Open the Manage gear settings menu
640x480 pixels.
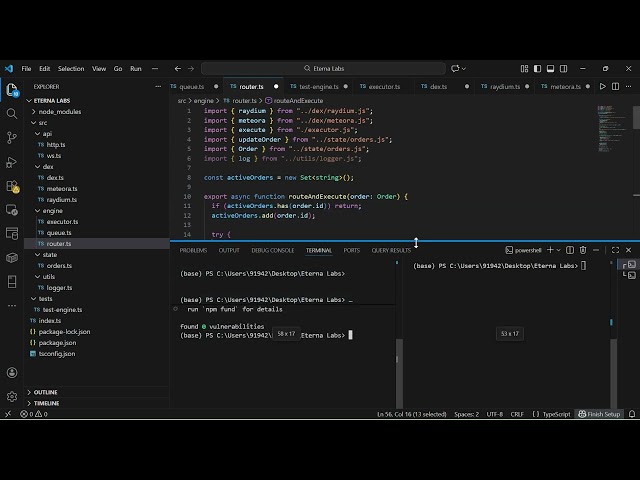coord(11,396)
